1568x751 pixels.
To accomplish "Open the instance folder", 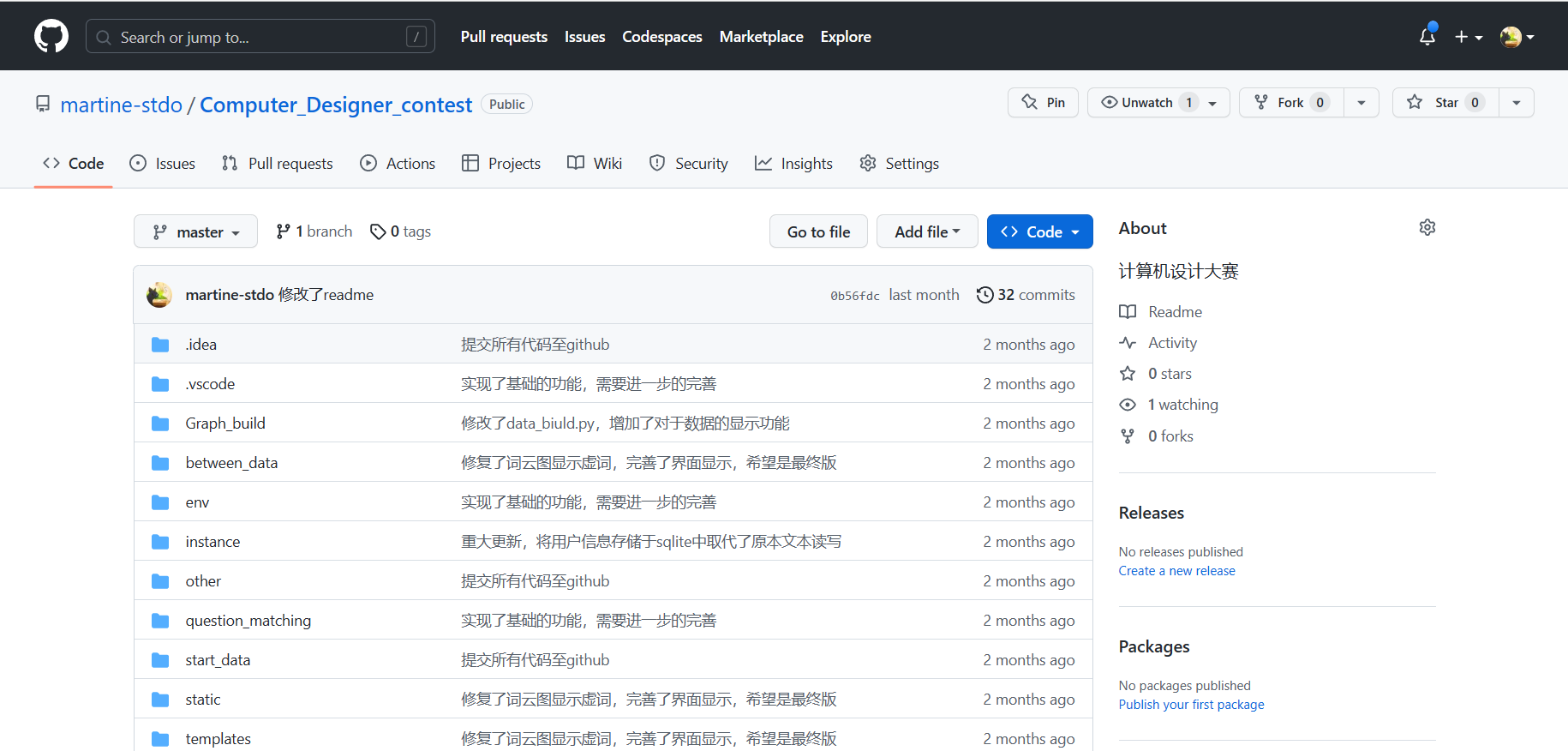I will pyautogui.click(x=212, y=542).
